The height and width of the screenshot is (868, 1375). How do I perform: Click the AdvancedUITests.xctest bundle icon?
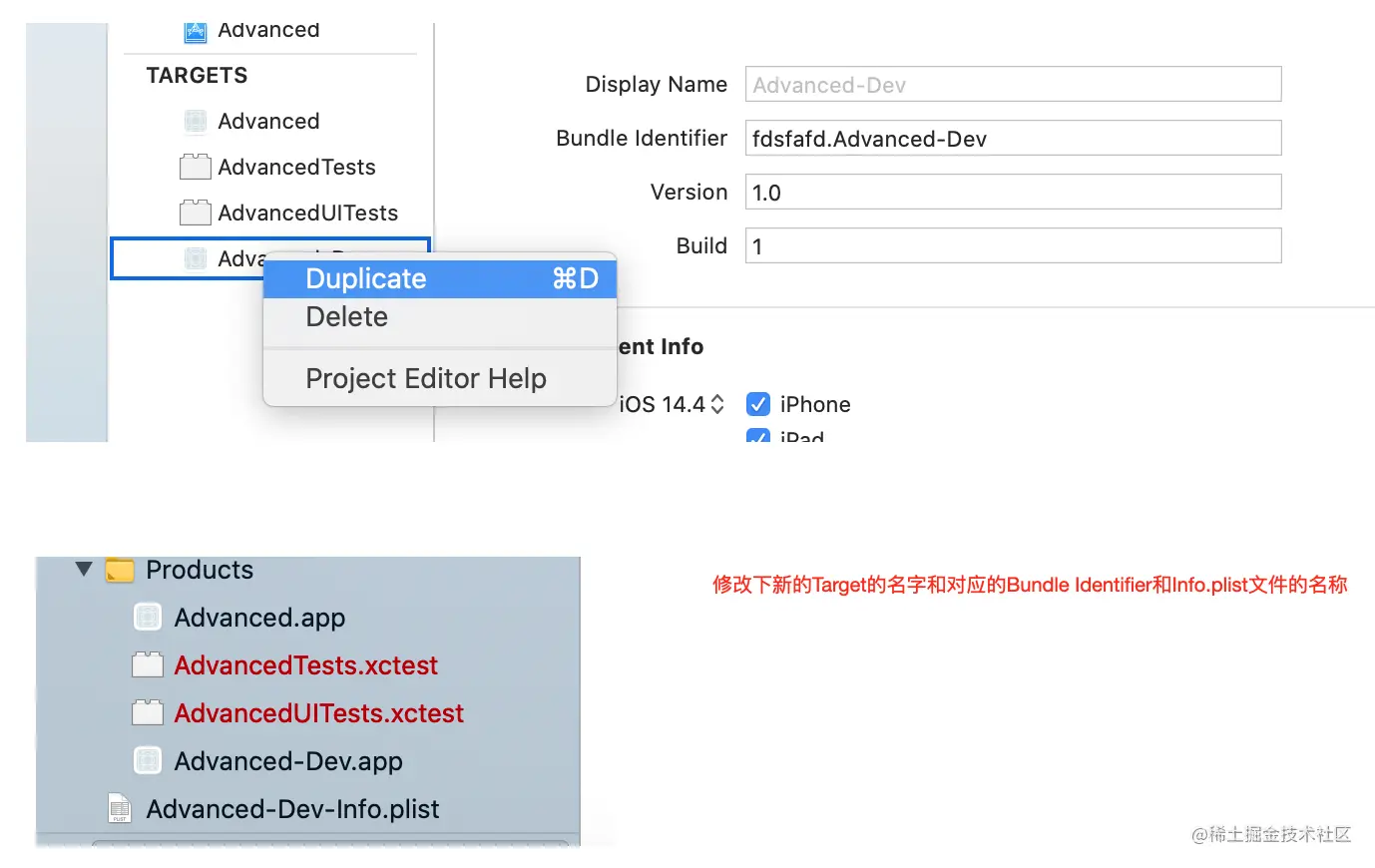pos(148,713)
